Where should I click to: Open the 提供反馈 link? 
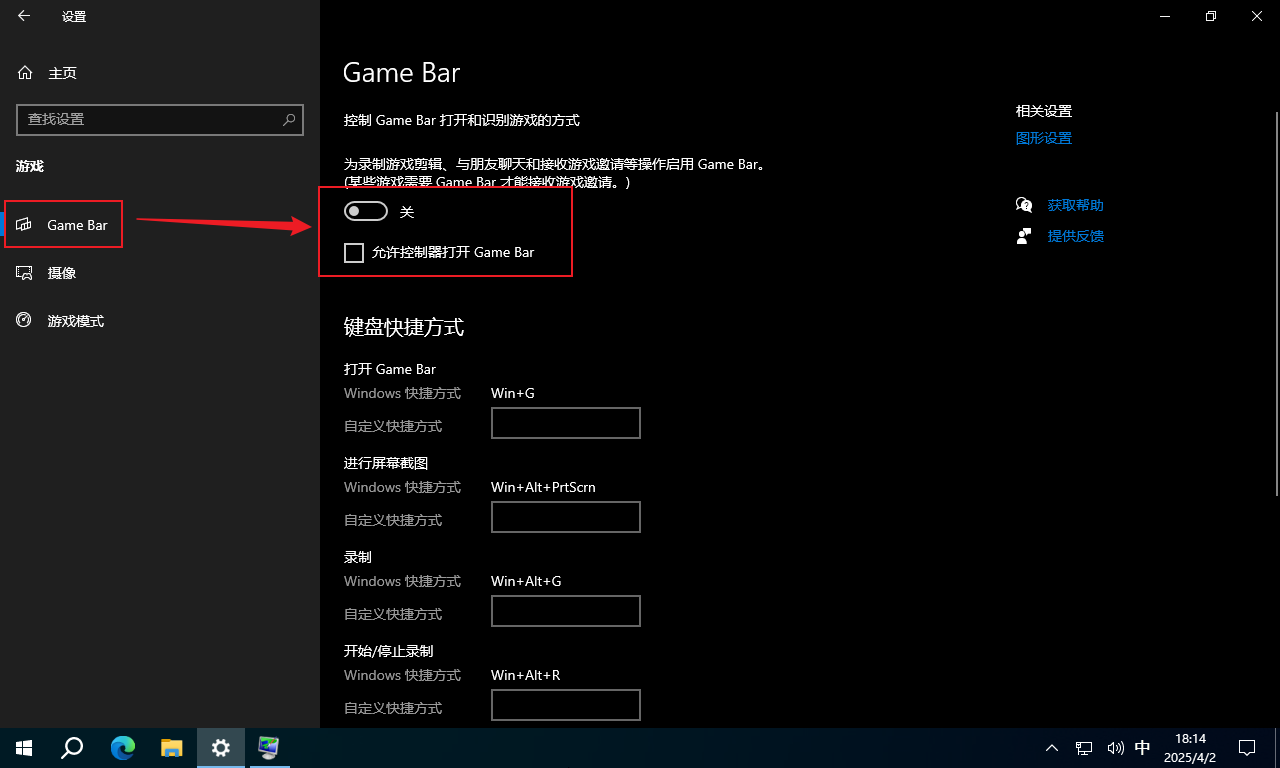point(1075,236)
